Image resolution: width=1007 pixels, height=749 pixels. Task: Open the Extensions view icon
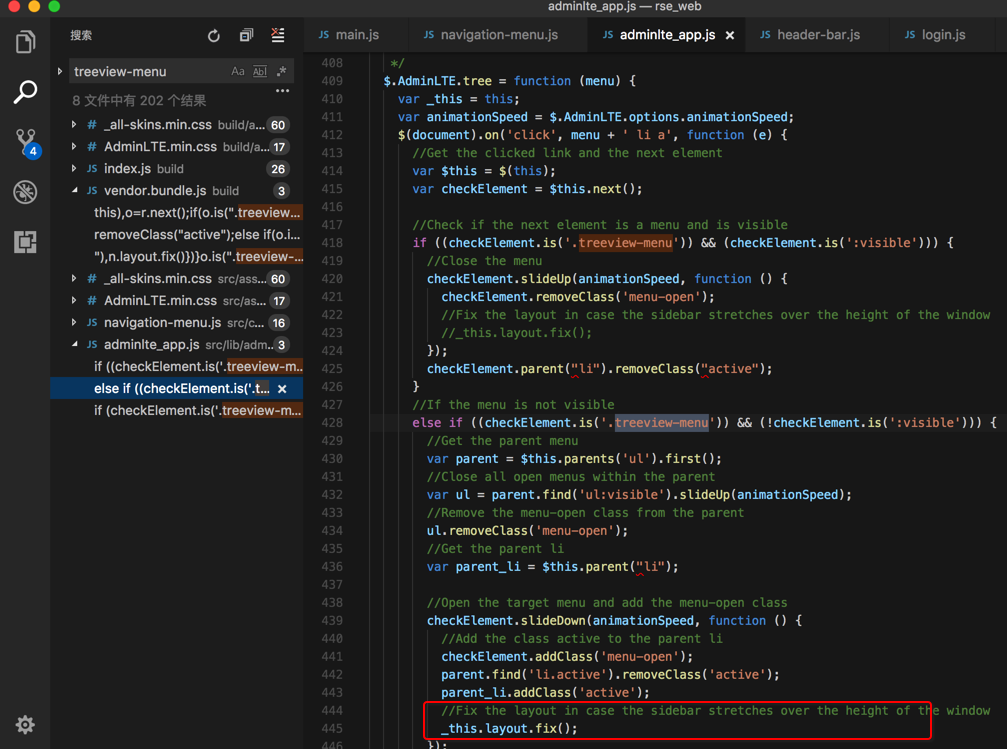tap(25, 242)
